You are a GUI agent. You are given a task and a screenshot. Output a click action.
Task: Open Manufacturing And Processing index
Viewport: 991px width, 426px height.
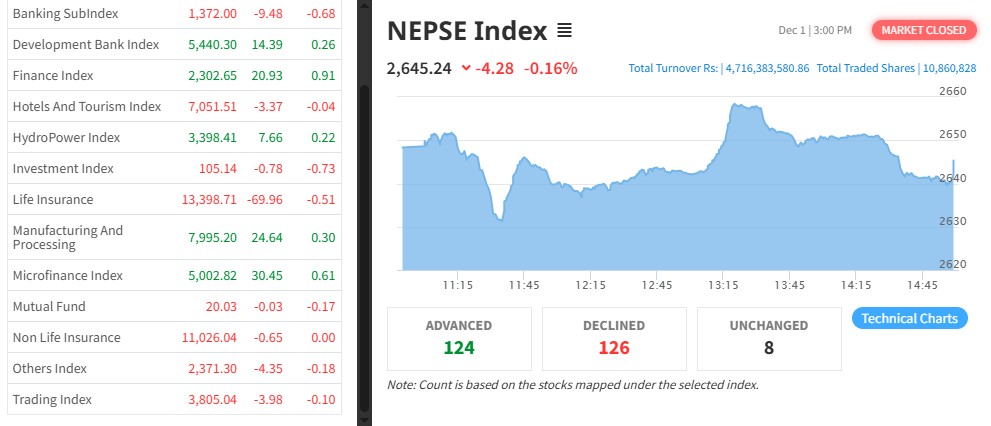point(68,237)
